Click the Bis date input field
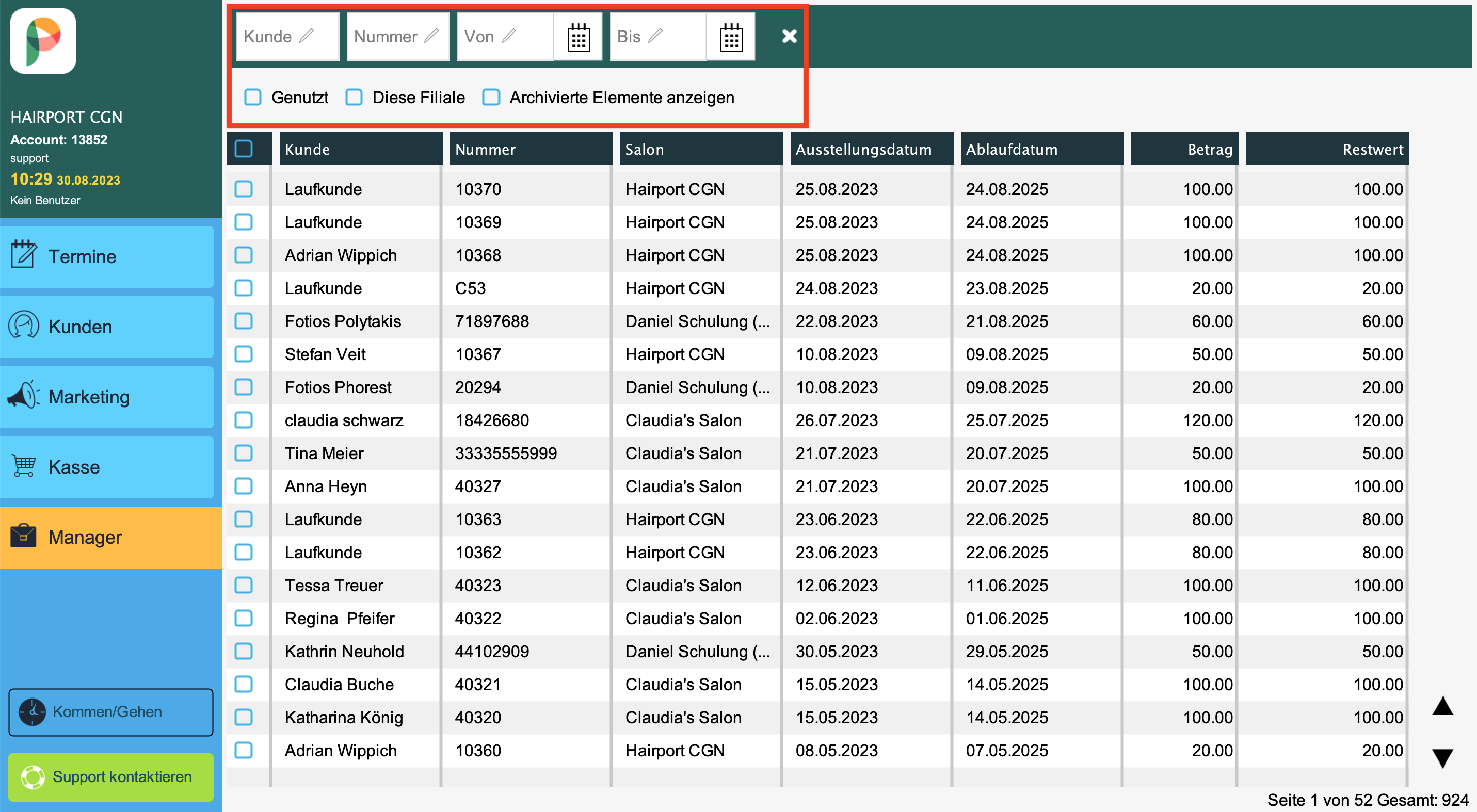 (658, 37)
